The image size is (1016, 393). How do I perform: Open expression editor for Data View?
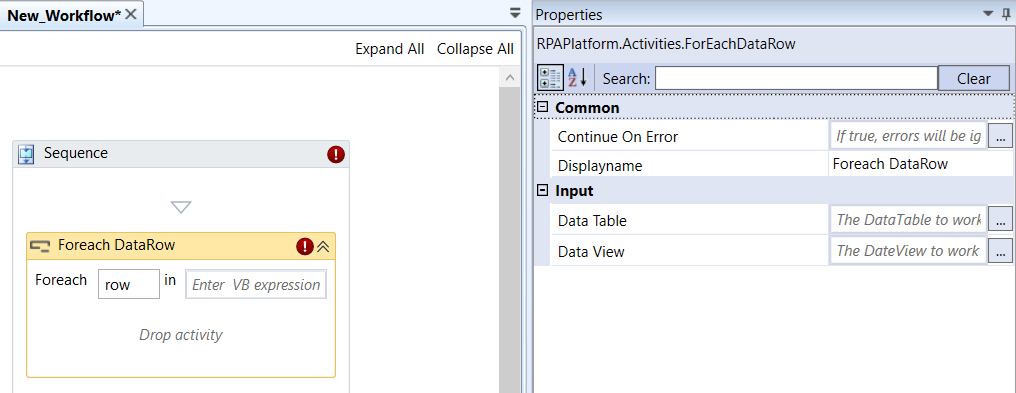coord(1000,251)
